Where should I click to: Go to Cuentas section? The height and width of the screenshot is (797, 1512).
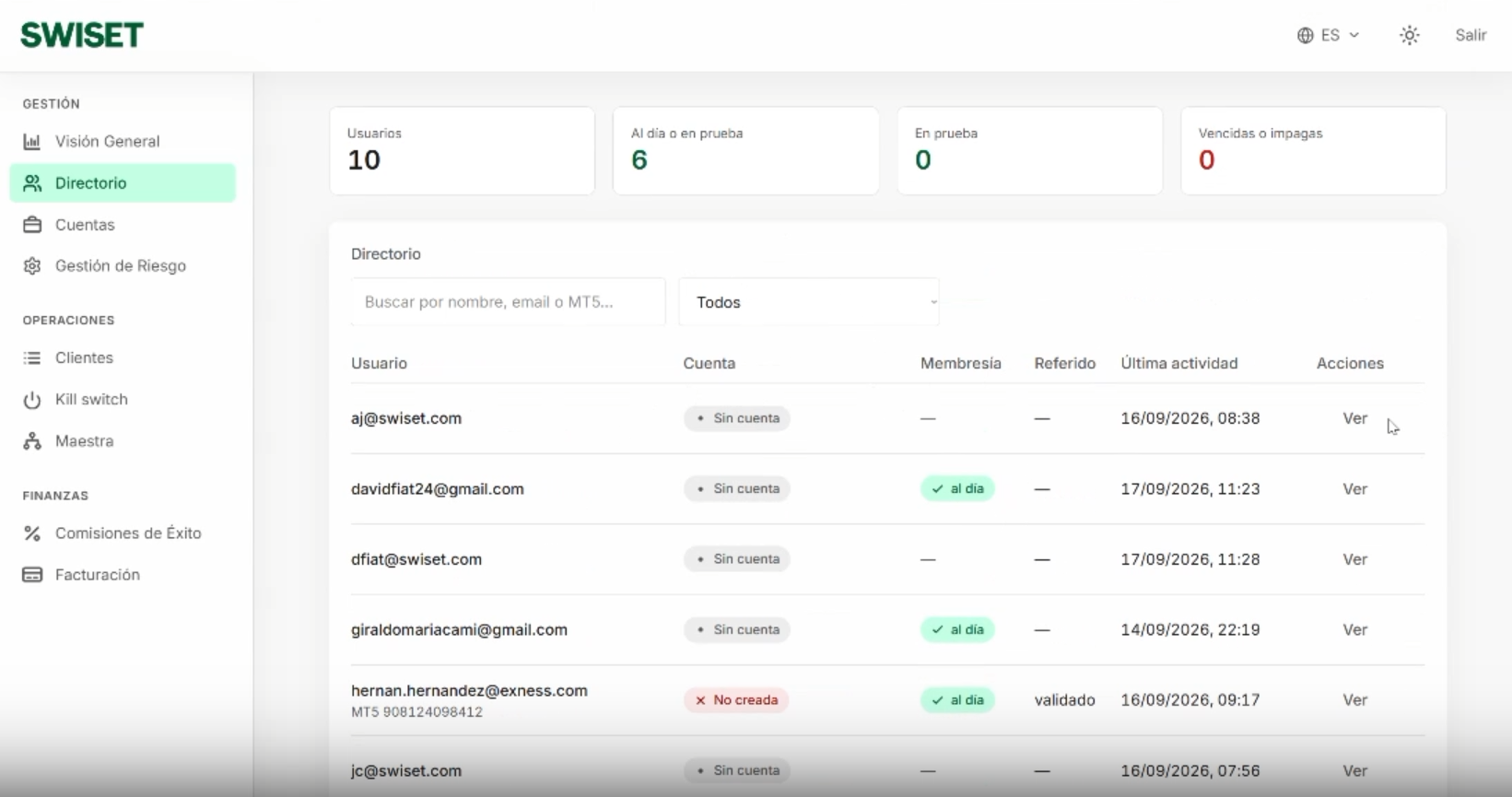[x=123, y=225]
